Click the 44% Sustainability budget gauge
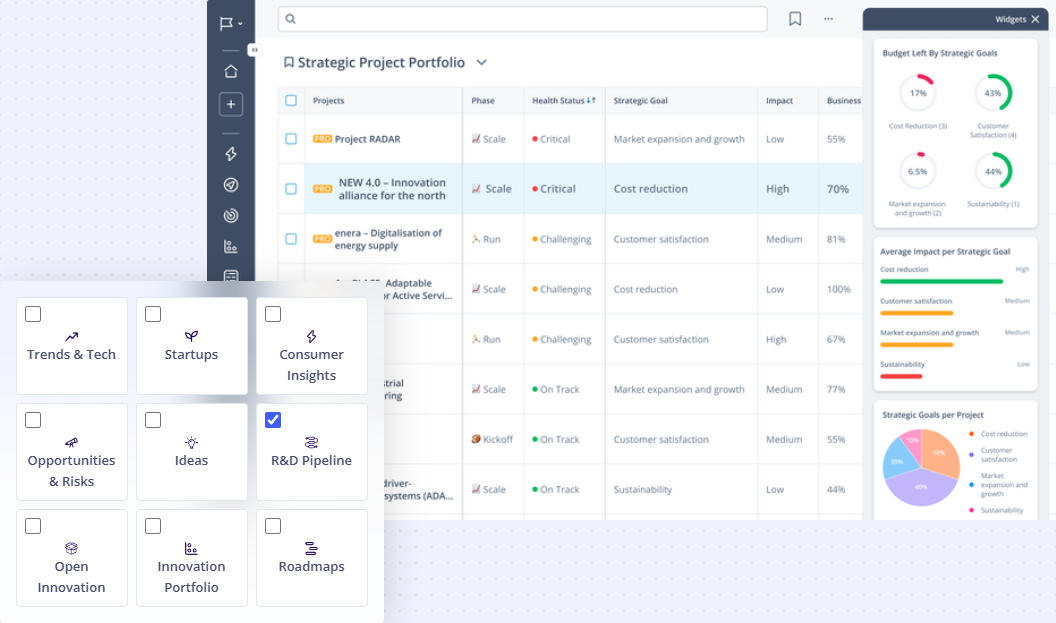 pos(993,171)
